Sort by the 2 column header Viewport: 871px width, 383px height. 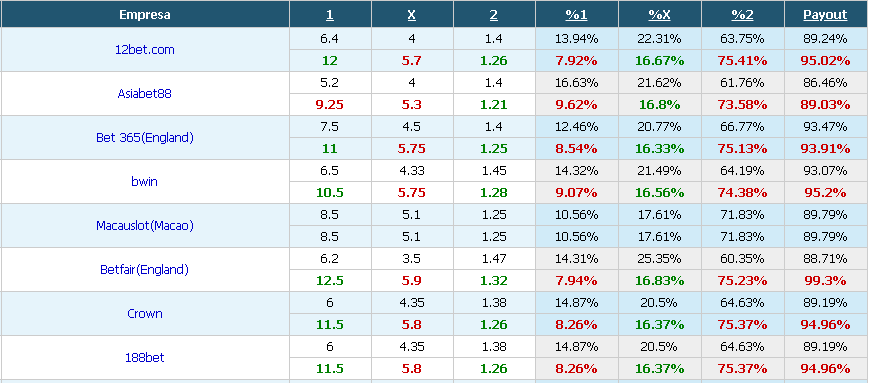point(494,15)
